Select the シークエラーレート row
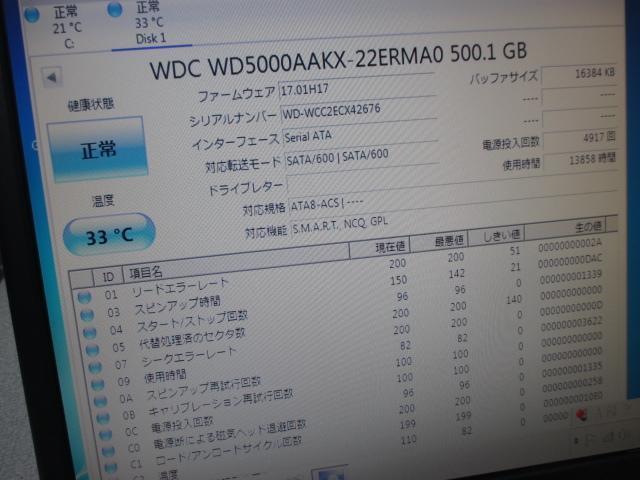 click(x=347, y=338)
